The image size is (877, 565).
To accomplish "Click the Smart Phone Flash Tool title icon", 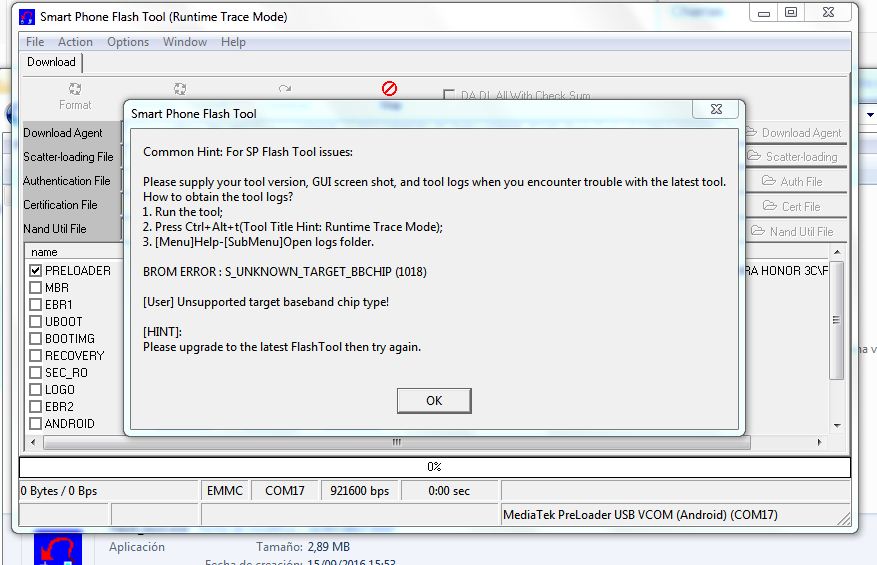I will [27, 17].
